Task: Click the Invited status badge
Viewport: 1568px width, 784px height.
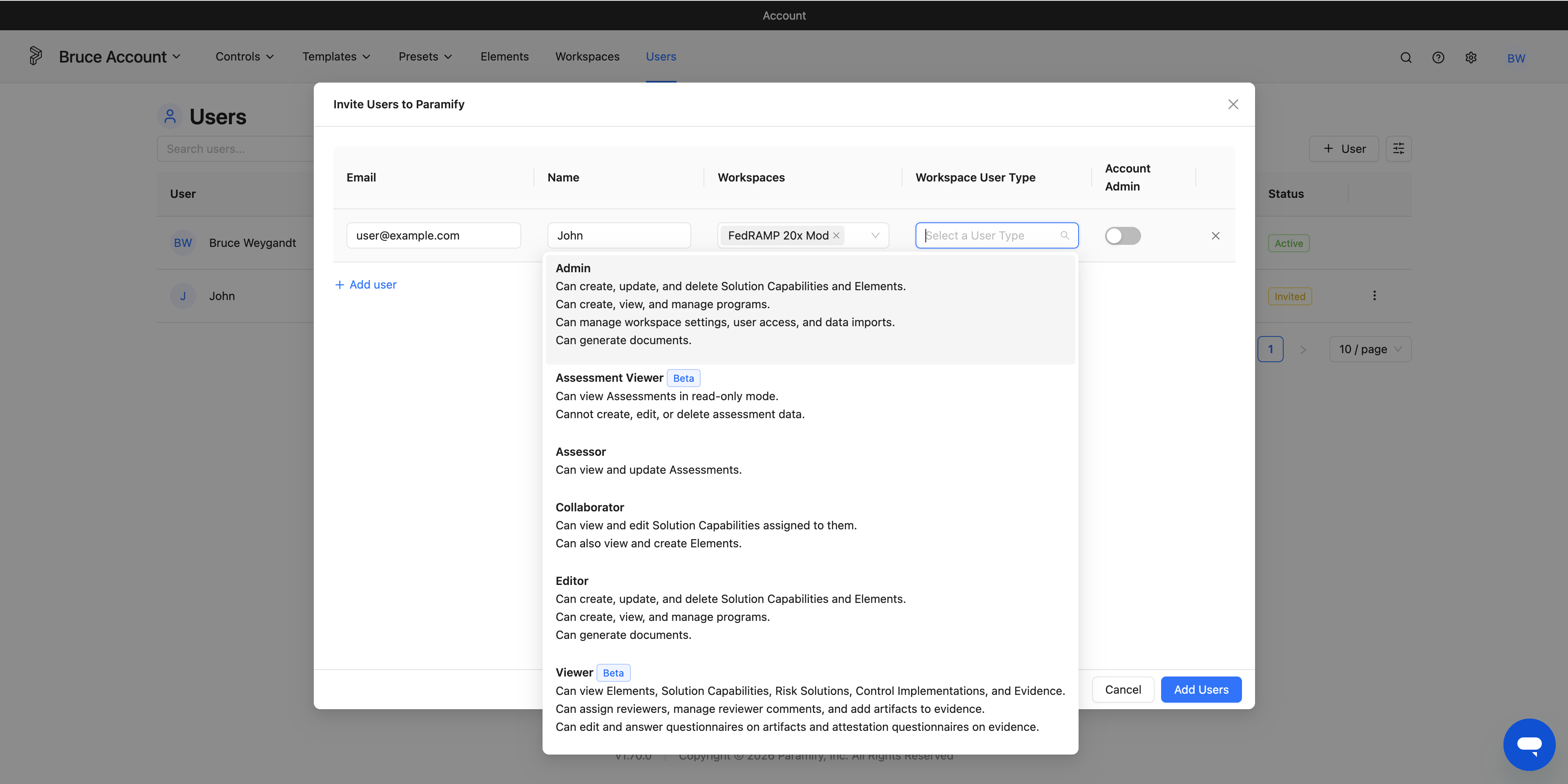Action: pos(1289,297)
